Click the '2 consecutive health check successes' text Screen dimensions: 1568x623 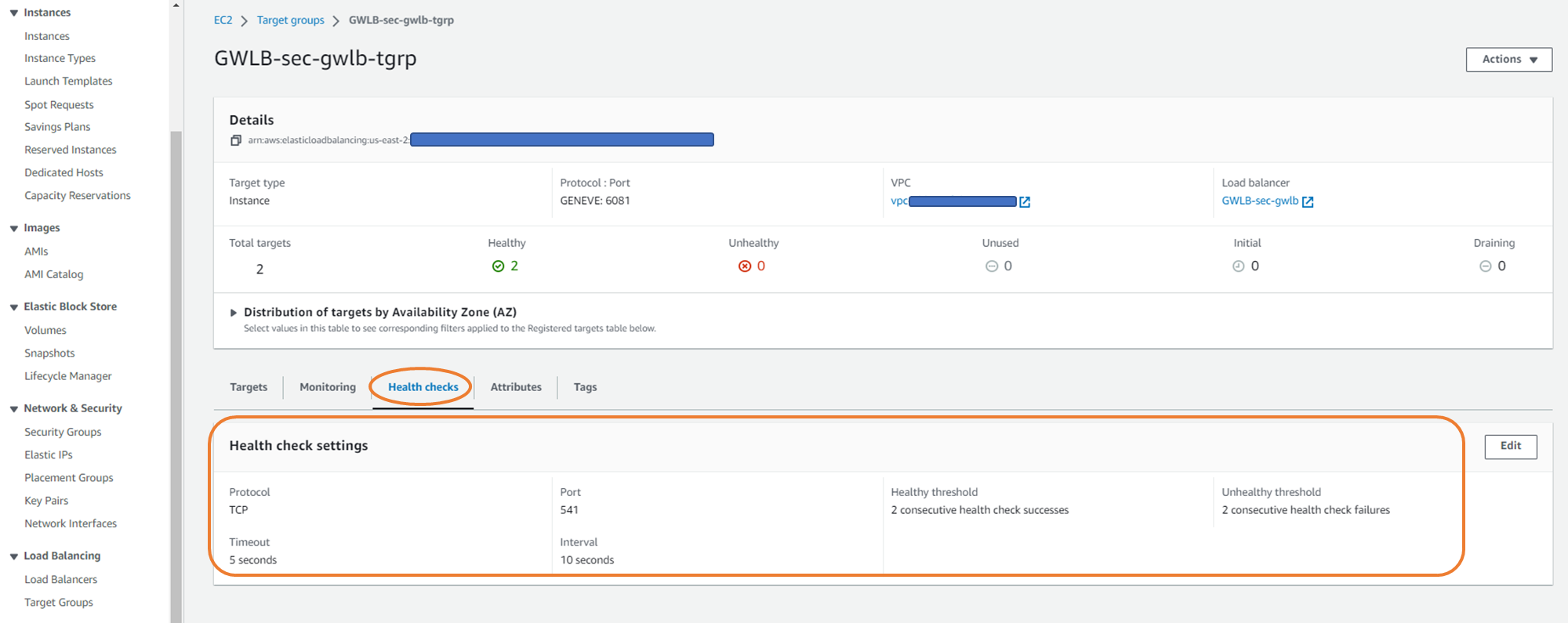[980, 510]
